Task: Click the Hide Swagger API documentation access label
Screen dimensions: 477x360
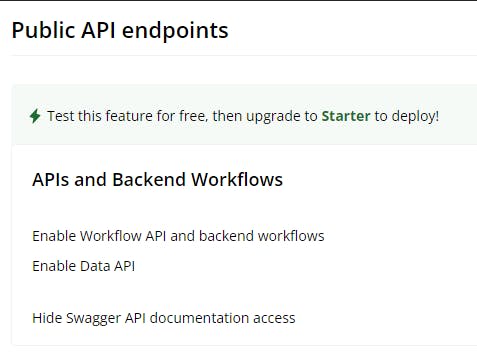Action: (x=164, y=318)
